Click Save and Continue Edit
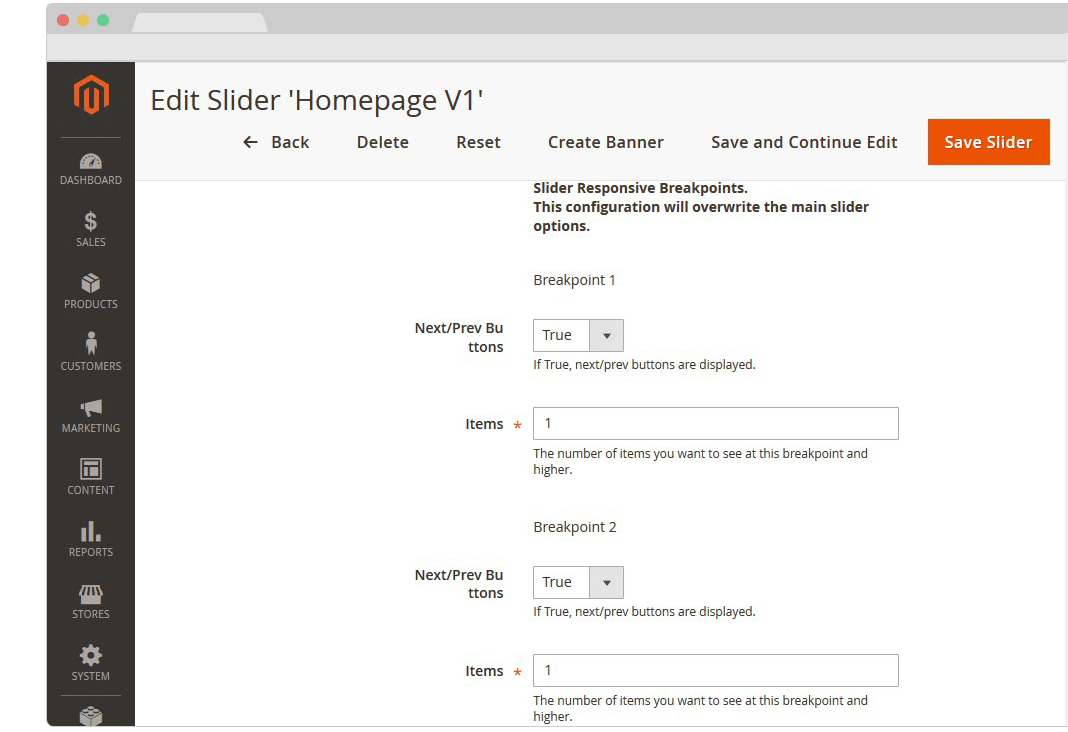The image size is (1068, 732). pos(804,142)
